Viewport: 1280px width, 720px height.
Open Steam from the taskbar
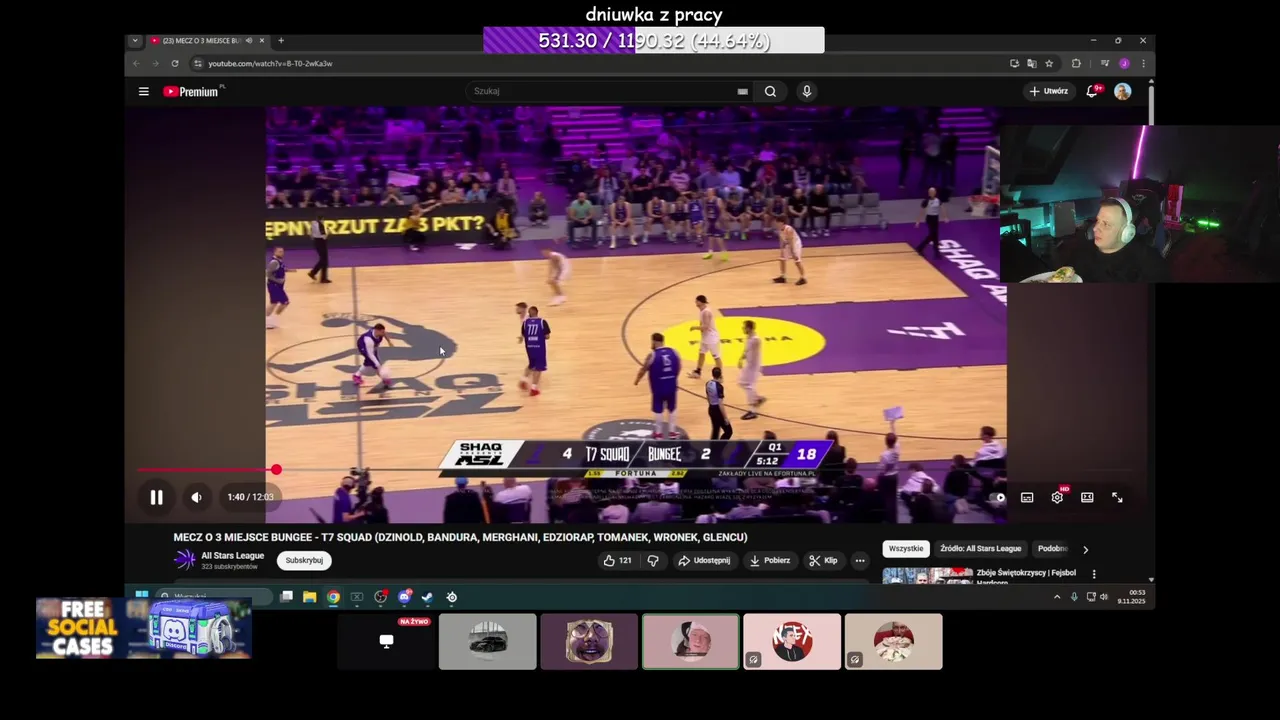tap(427, 597)
